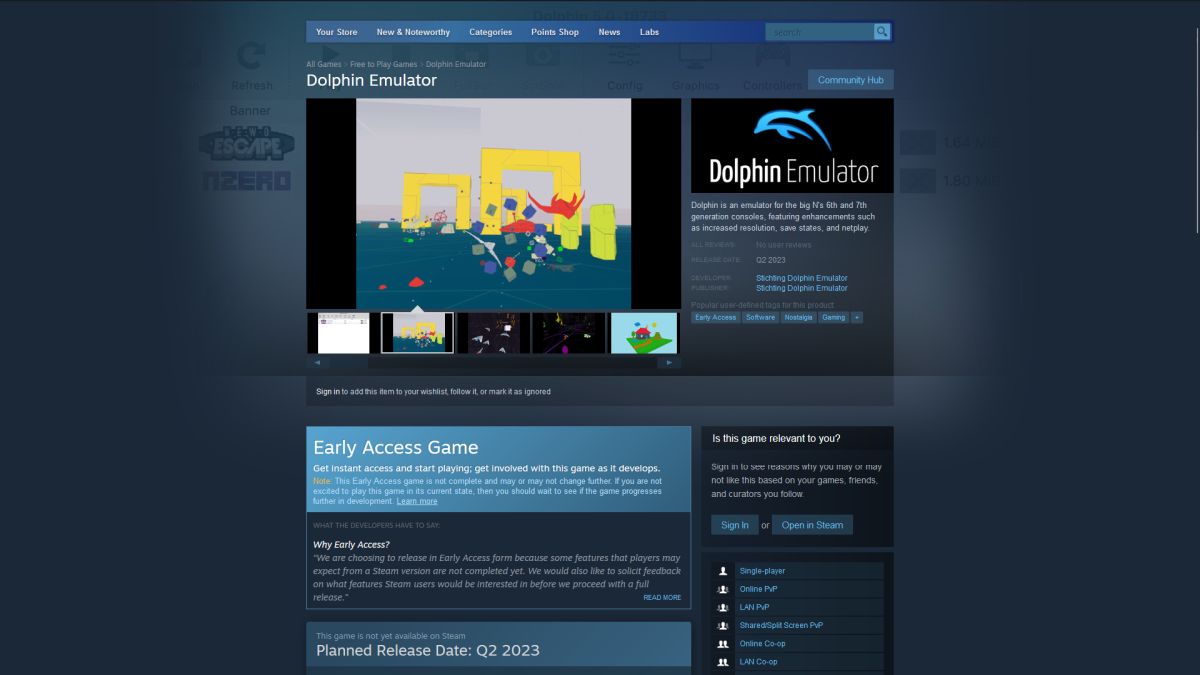The width and height of the screenshot is (1200, 675).
Task: Open the Learn more link
Action: [x=417, y=501]
